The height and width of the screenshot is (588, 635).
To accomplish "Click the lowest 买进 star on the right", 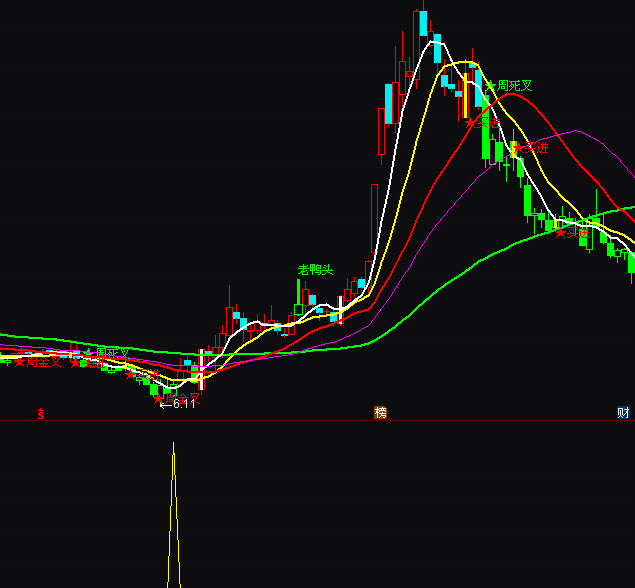I will click(560, 232).
